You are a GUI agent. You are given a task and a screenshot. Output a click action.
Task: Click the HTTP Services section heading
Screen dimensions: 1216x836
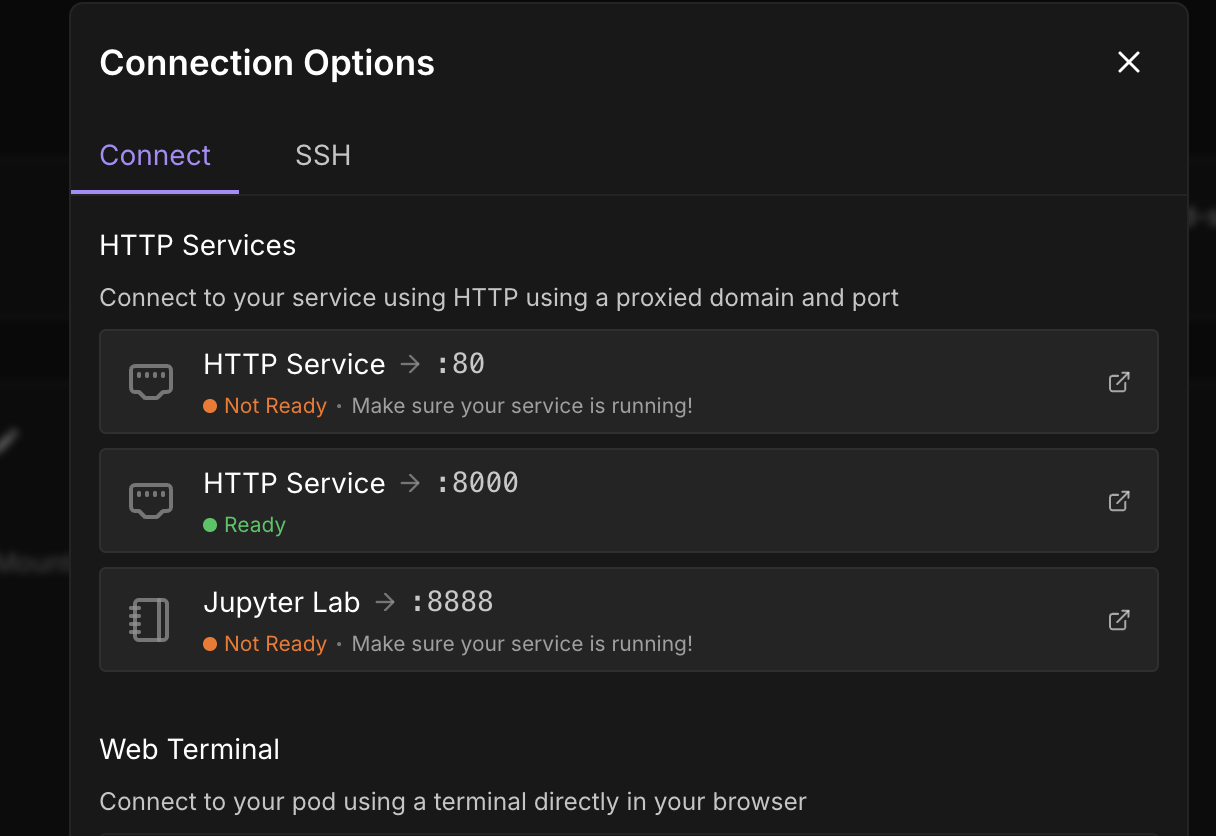click(x=197, y=245)
